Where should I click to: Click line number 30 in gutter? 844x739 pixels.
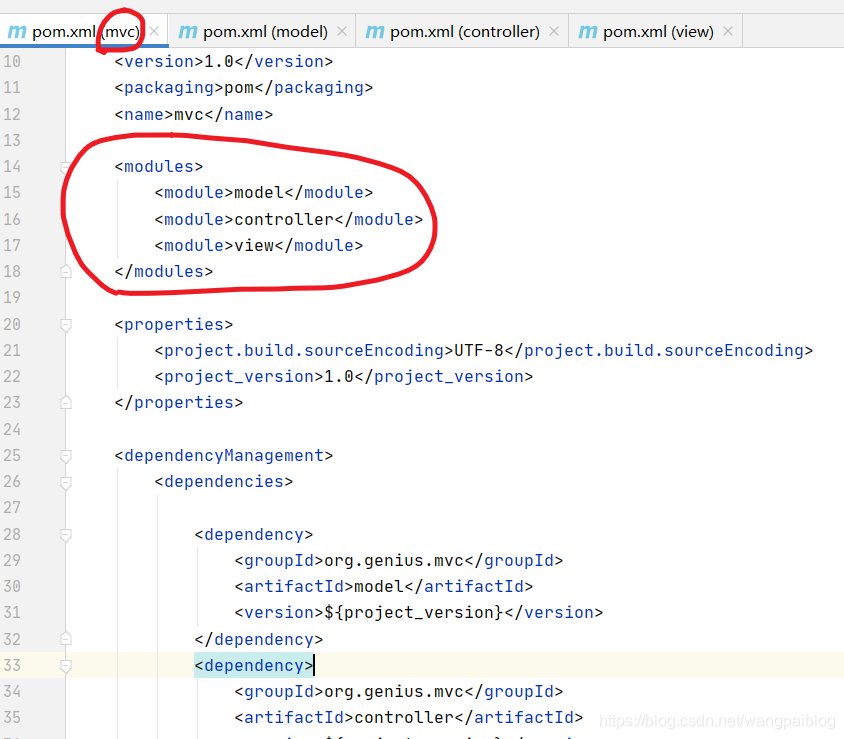click(12, 586)
